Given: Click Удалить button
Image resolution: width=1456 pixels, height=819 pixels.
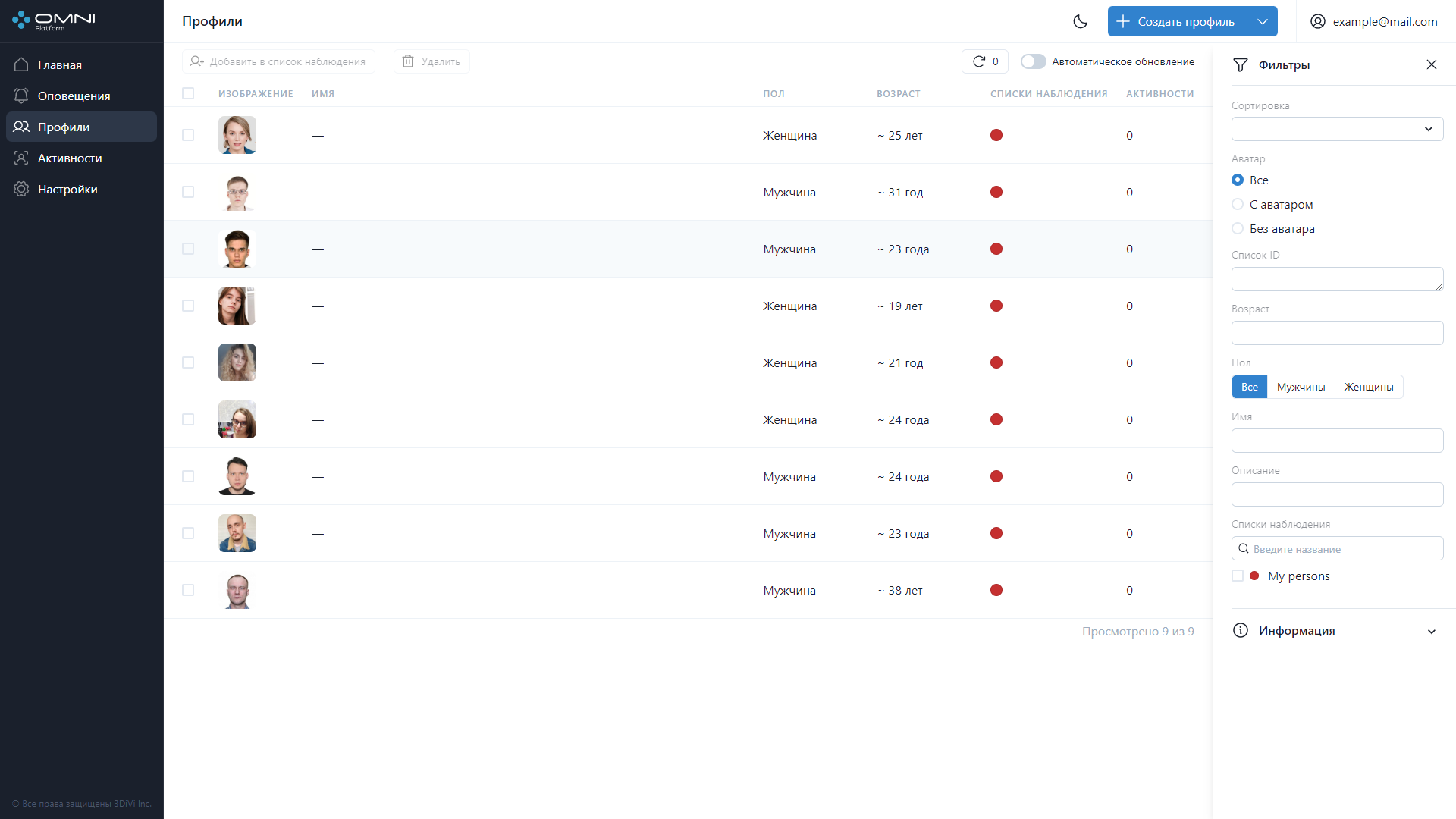Looking at the screenshot, I should point(431,61).
